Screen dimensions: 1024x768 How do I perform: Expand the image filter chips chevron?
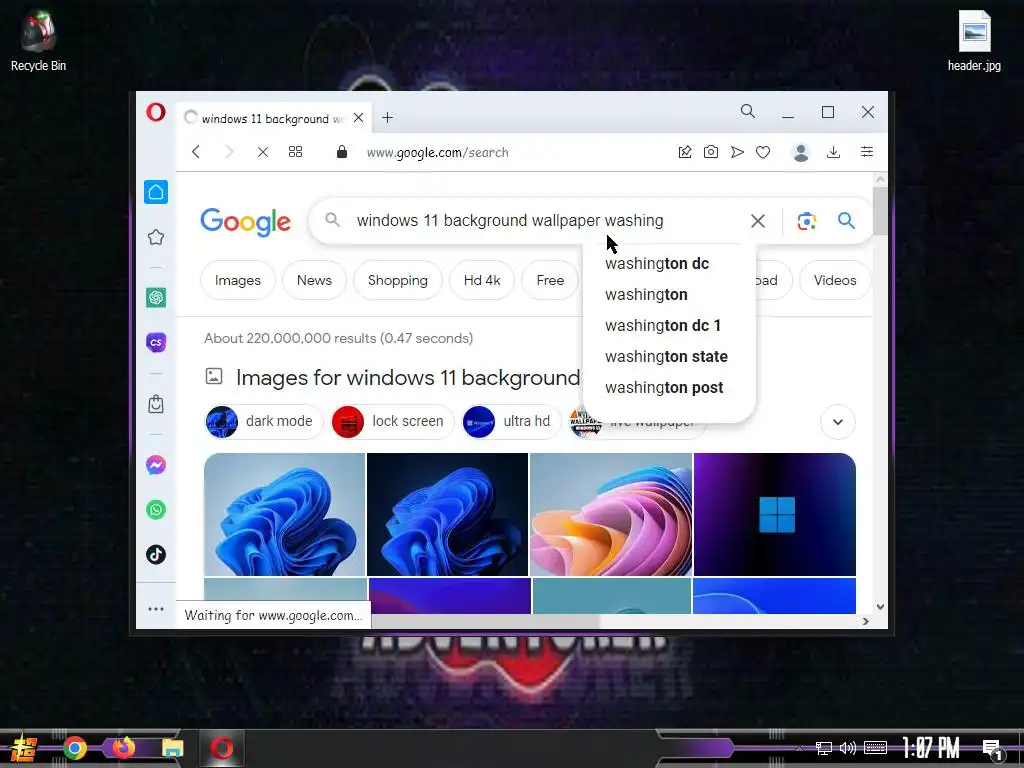(x=838, y=422)
